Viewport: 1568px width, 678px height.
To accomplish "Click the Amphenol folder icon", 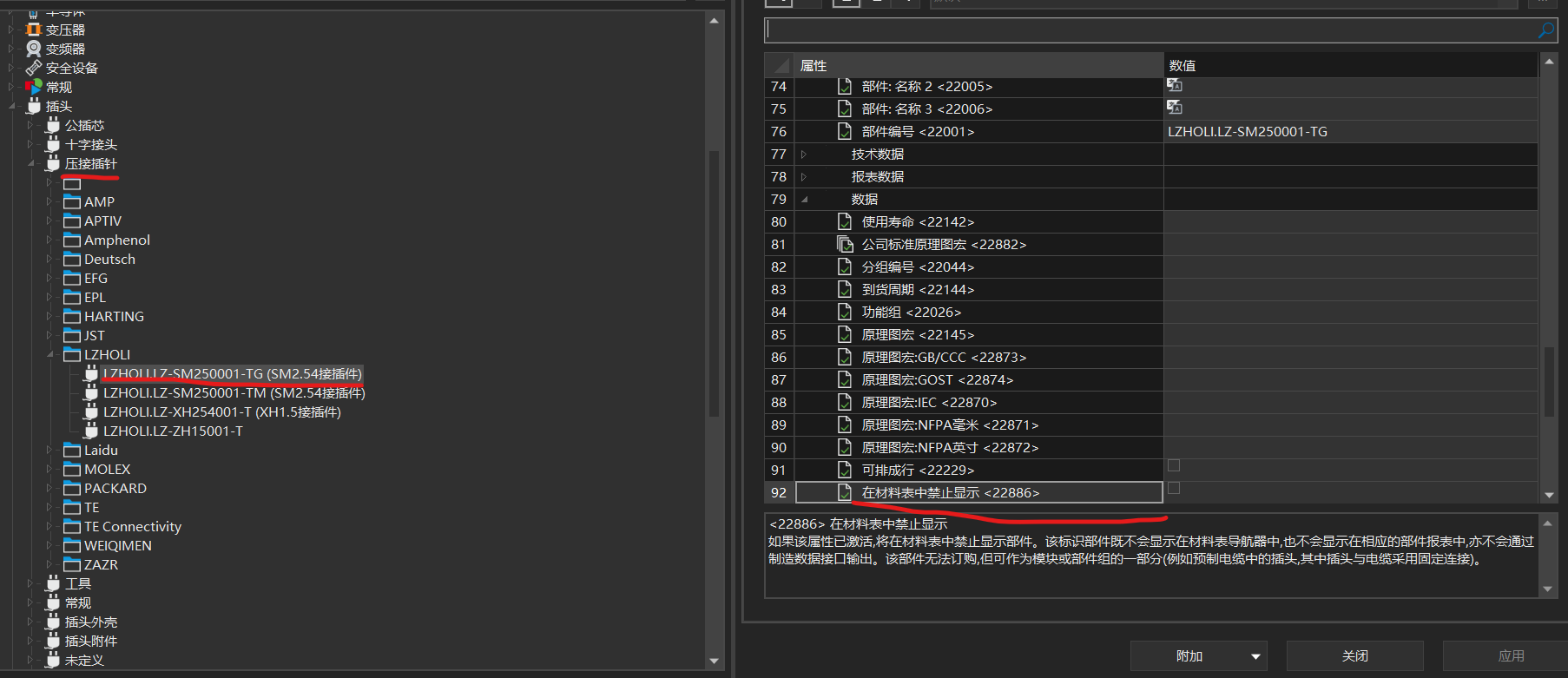I will (72, 240).
